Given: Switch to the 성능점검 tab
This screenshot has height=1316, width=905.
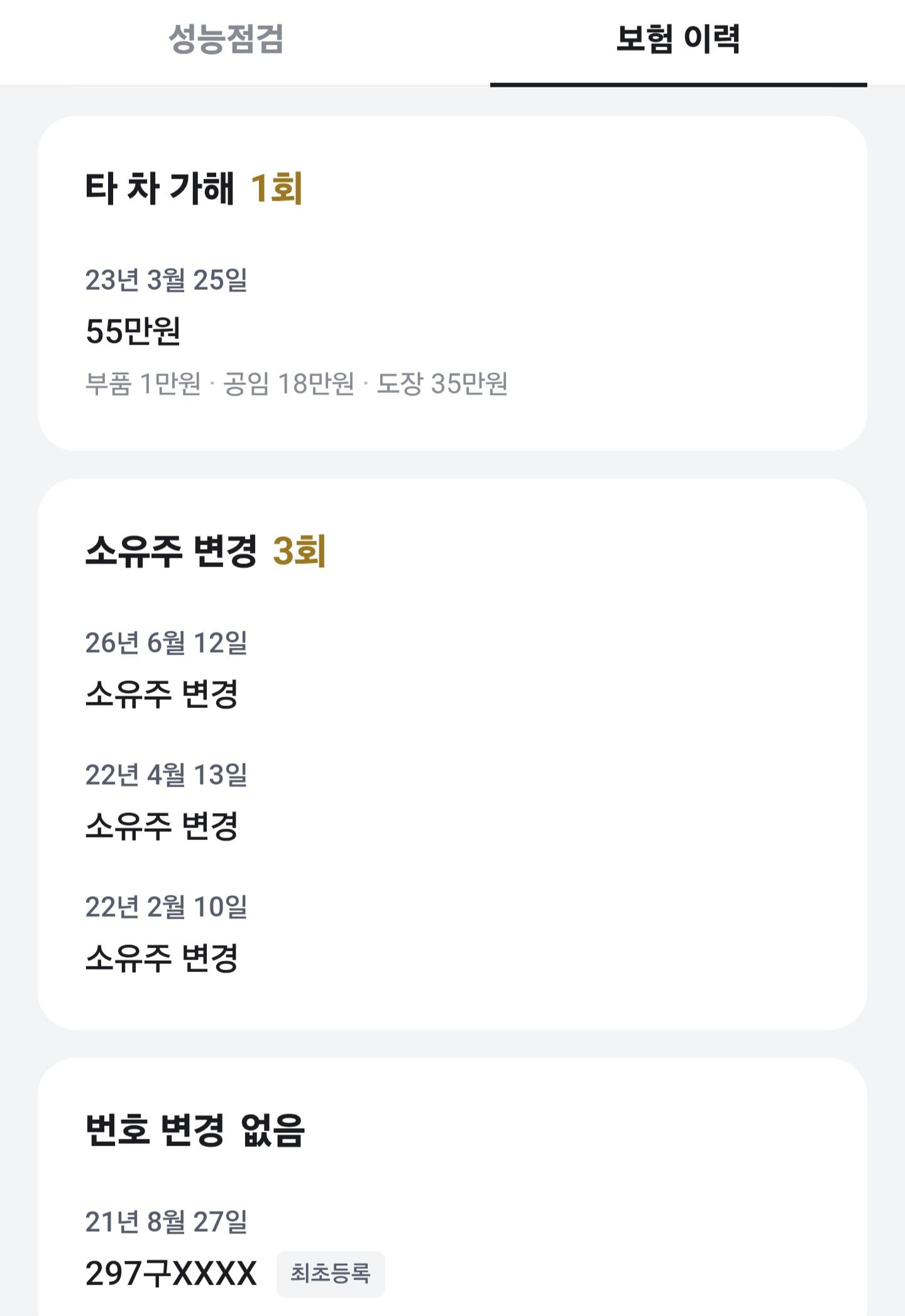Looking at the screenshot, I should pyautogui.click(x=226, y=39).
